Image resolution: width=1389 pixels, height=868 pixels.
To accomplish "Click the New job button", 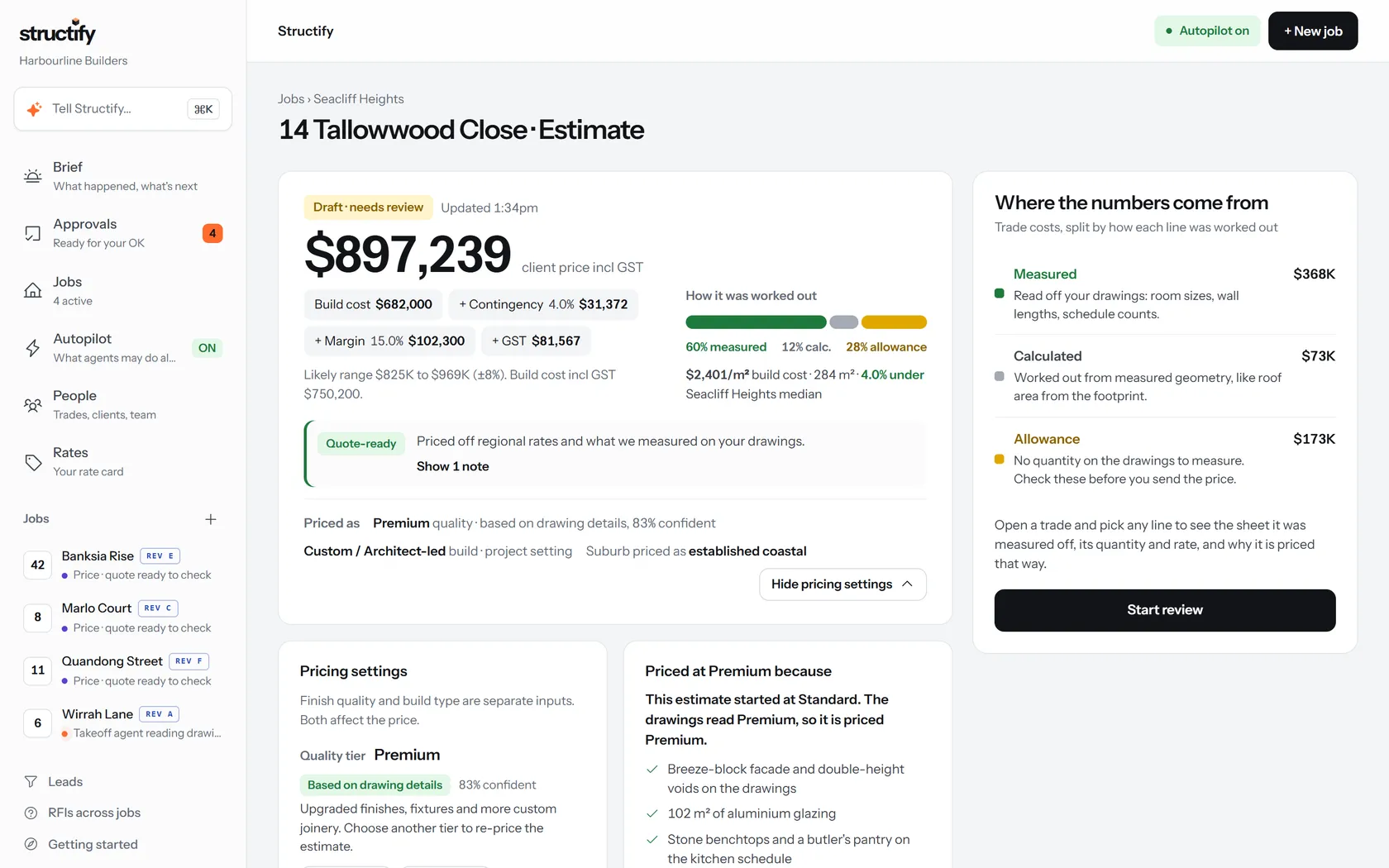I will (x=1313, y=31).
